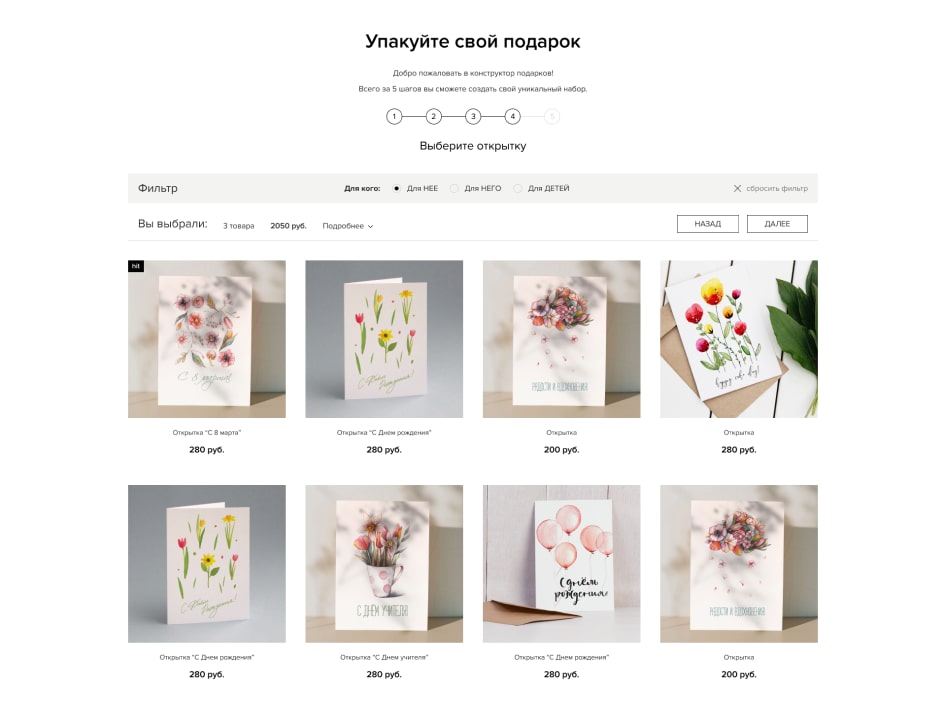Click the 'hit' badge on first card
This screenshot has height=725, width=946.
pyautogui.click(x=136, y=266)
